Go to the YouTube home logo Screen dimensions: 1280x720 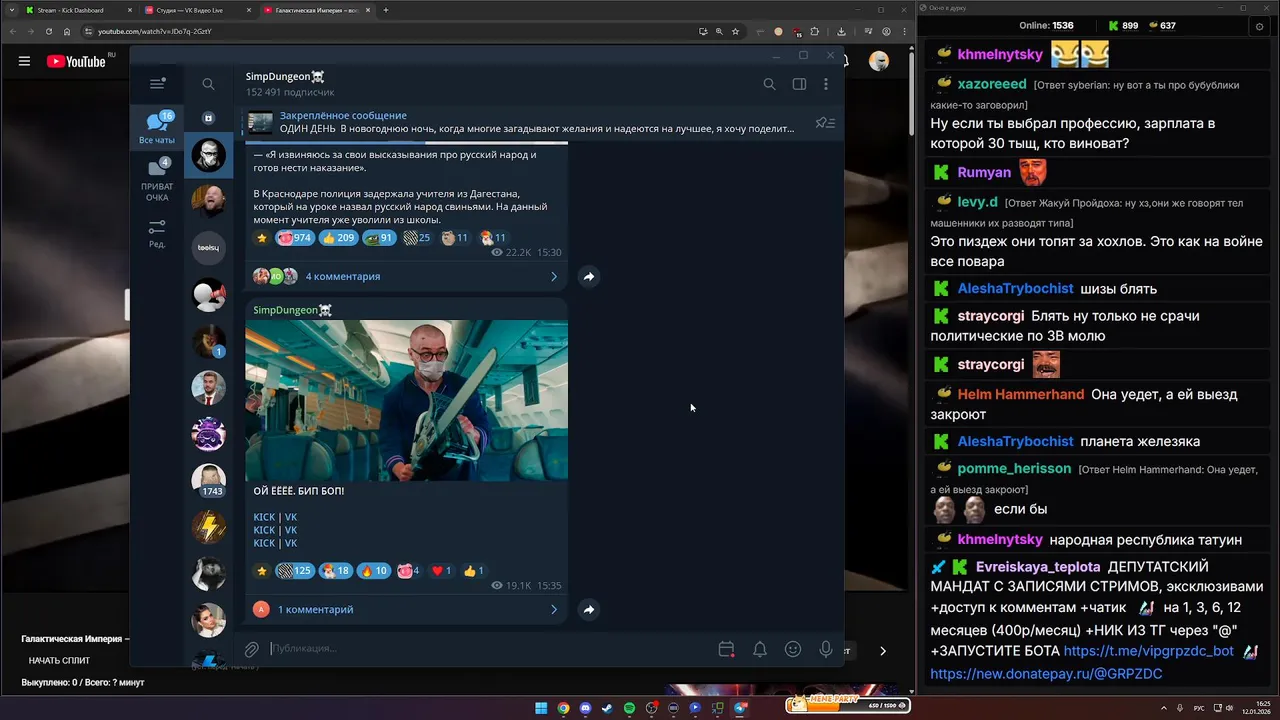[78, 61]
